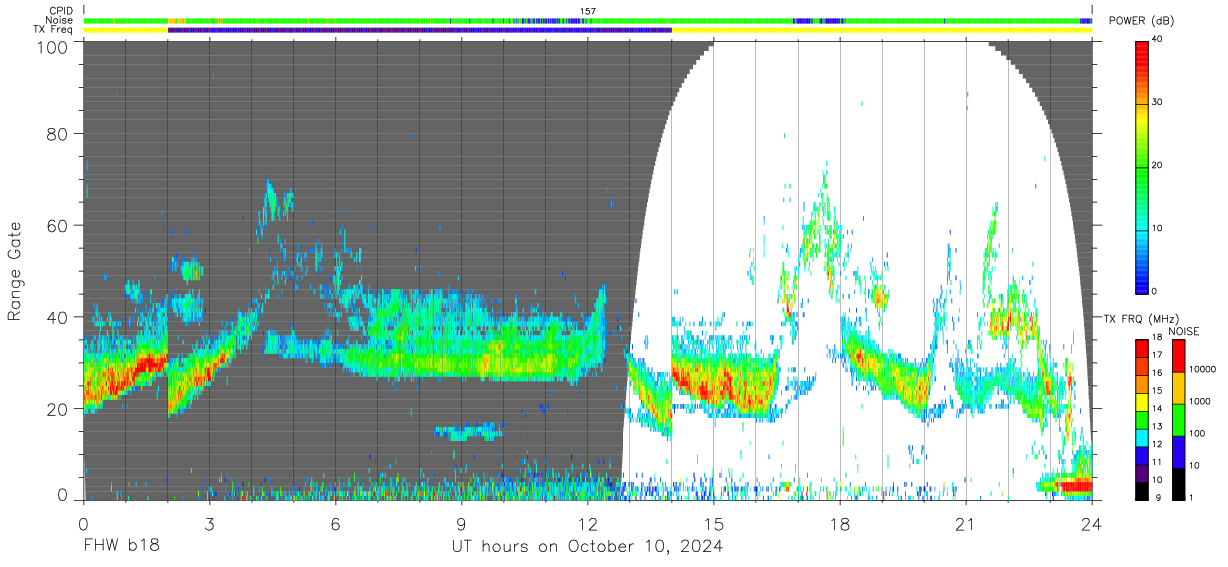This screenshot has width=1228, height=567.
Task: Click the yellow segment of TX FRQ colorbar
Action: tap(1142, 401)
